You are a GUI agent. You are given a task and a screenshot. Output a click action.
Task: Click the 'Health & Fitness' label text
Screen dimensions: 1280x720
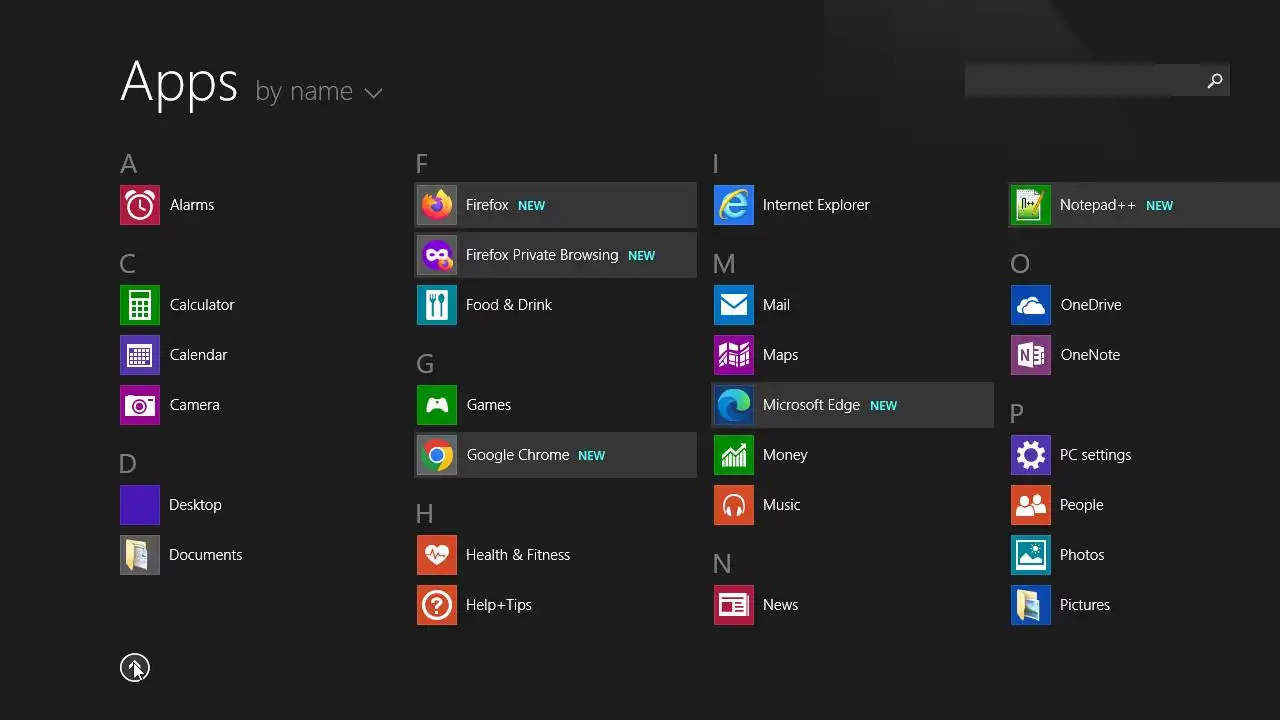click(518, 555)
